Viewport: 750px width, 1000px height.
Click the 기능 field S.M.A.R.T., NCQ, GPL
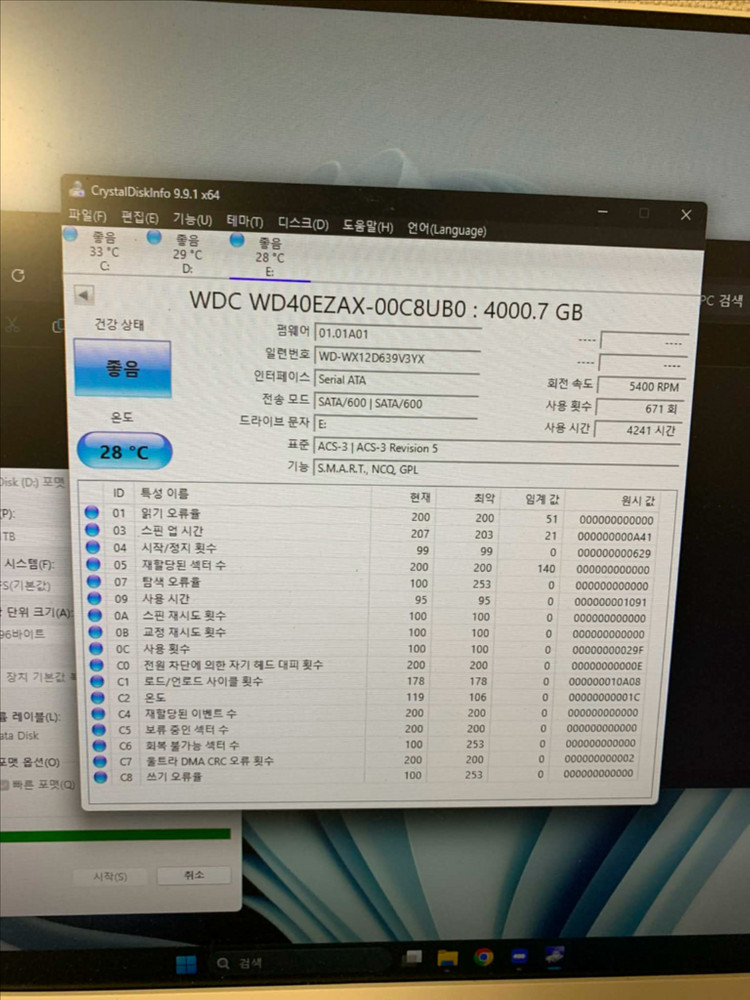[496, 469]
